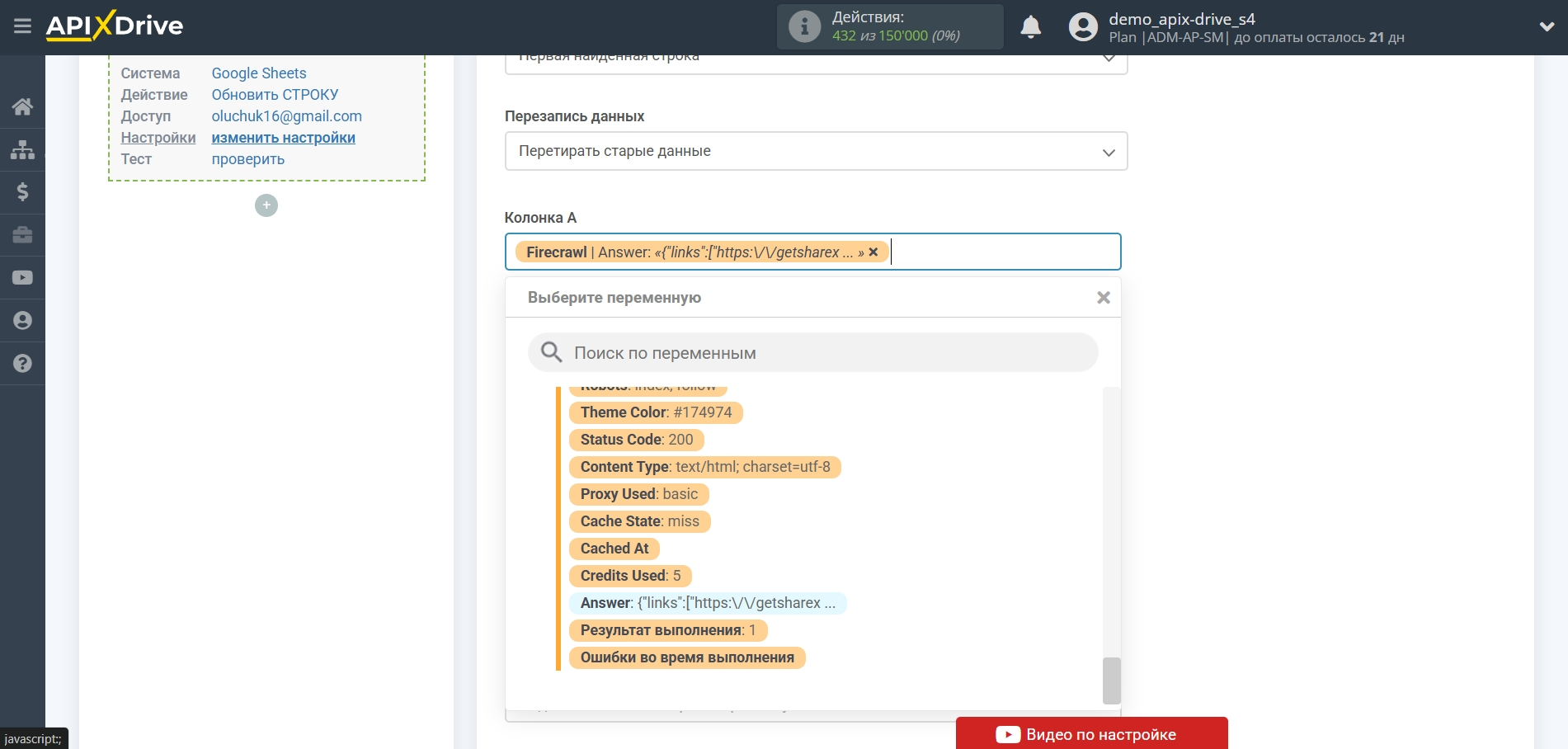The height and width of the screenshot is (749, 1568).
Task: Open the Перезапись данных dropdown
Action: pos(815,151)
